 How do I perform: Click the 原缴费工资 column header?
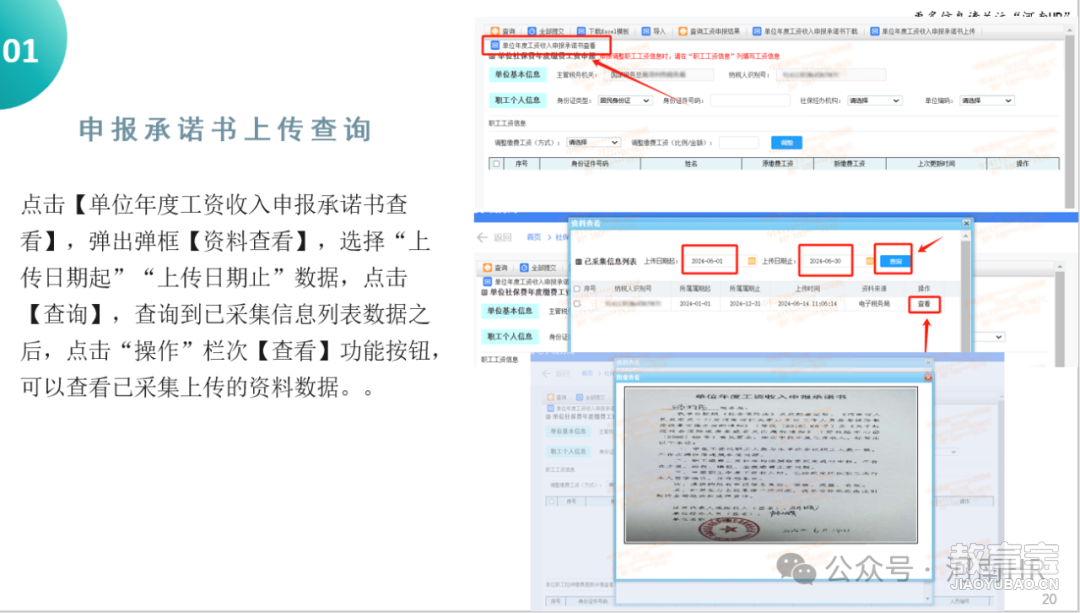coord(778,164)
